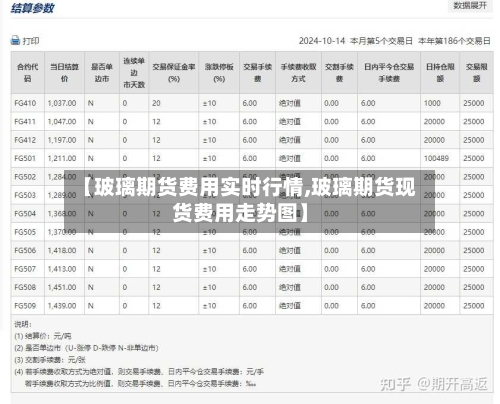The width and height of the screenshot is (500, 404).
Task: Click the 交易保证金率(%) column header
Action: point(174,73)
